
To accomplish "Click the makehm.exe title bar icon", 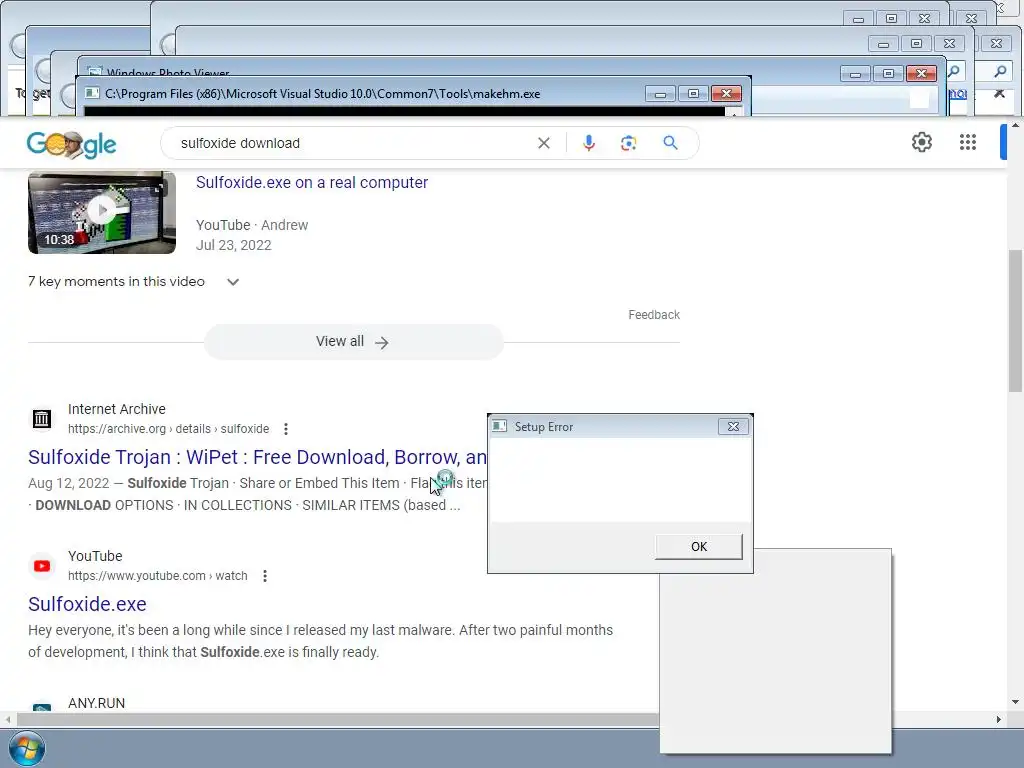I will 92,93.
